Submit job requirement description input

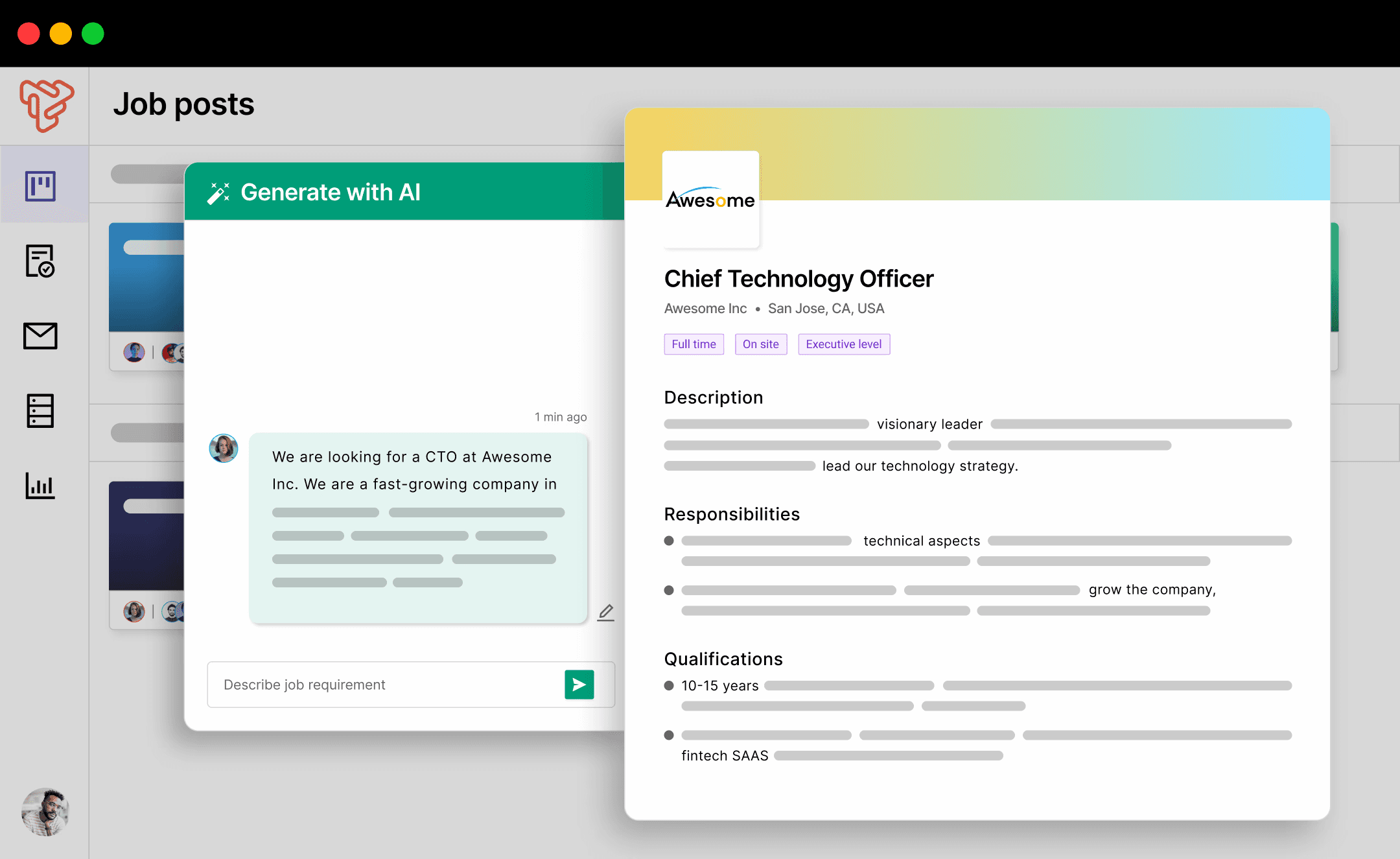[x=580, y=684]
